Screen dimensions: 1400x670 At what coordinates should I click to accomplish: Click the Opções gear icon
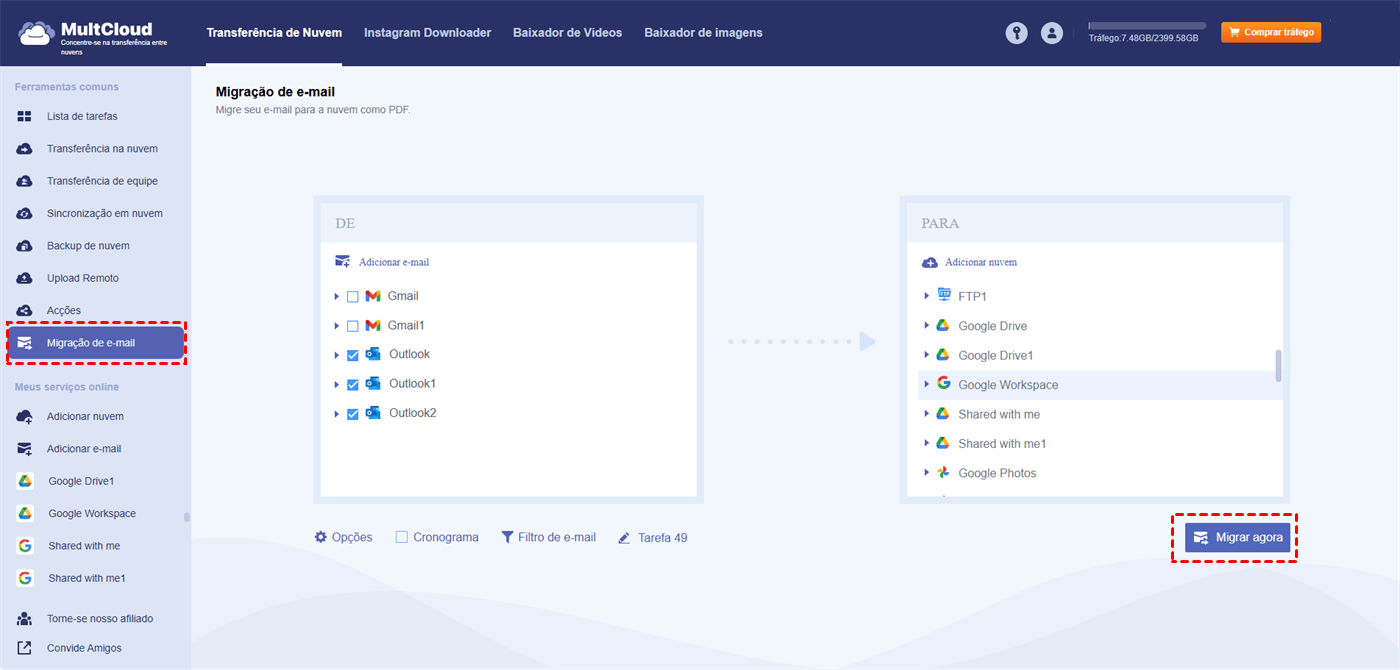[321, 537]
